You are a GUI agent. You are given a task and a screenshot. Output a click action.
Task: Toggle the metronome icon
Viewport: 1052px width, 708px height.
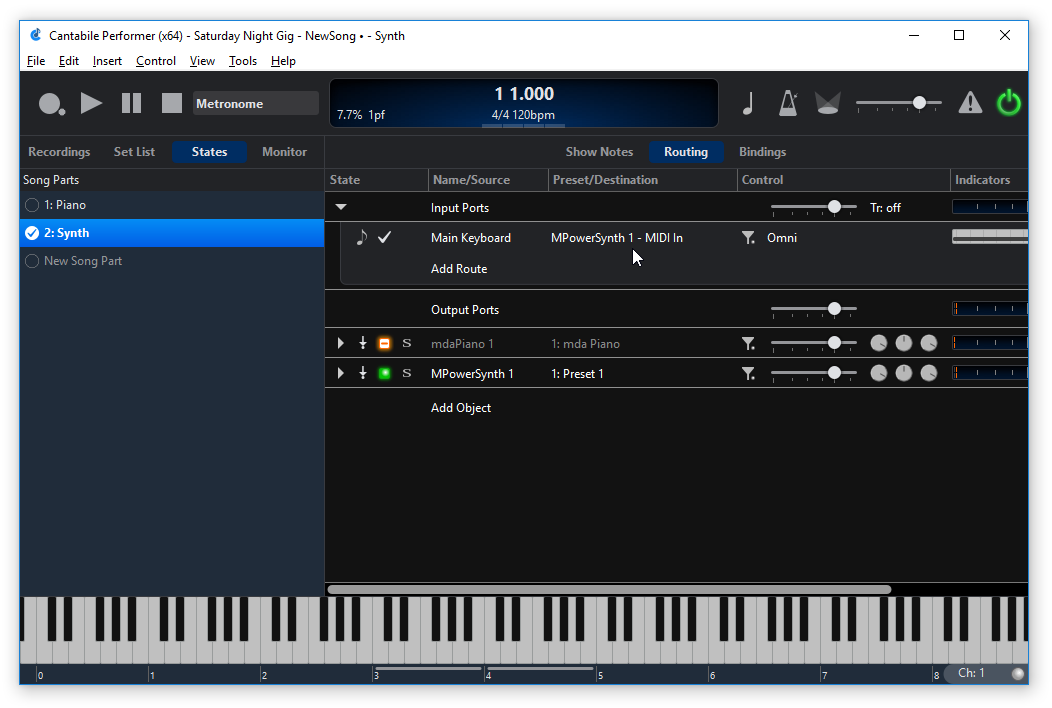[788, 103]
